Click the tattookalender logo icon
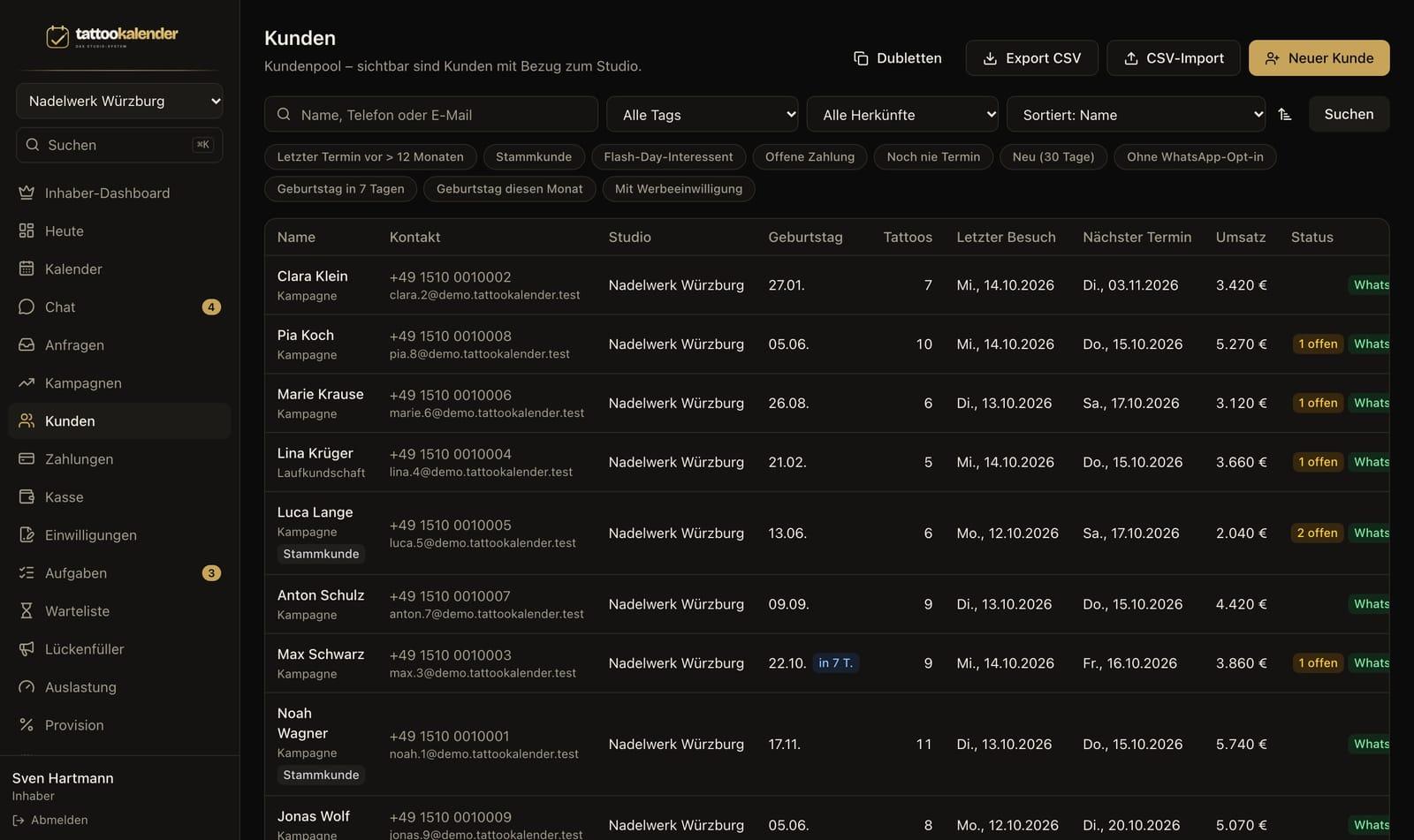 click(x=57, y=36)
